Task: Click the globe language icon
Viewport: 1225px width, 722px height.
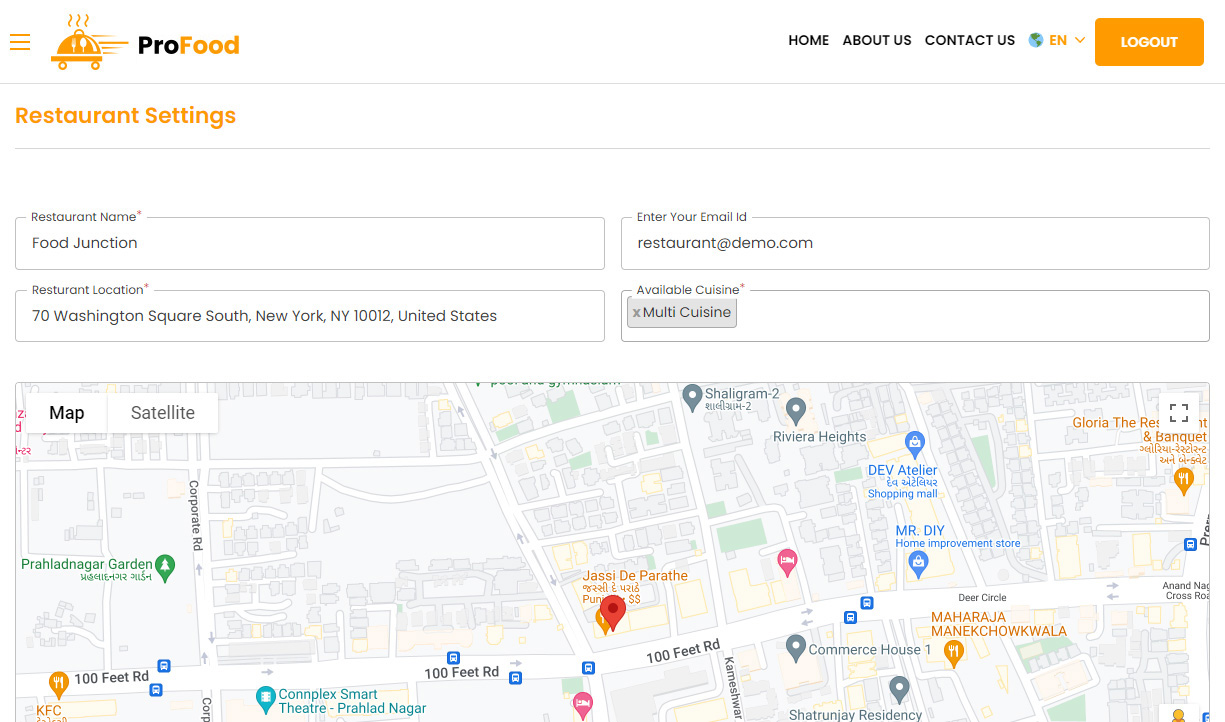Action: [1036, 41]
